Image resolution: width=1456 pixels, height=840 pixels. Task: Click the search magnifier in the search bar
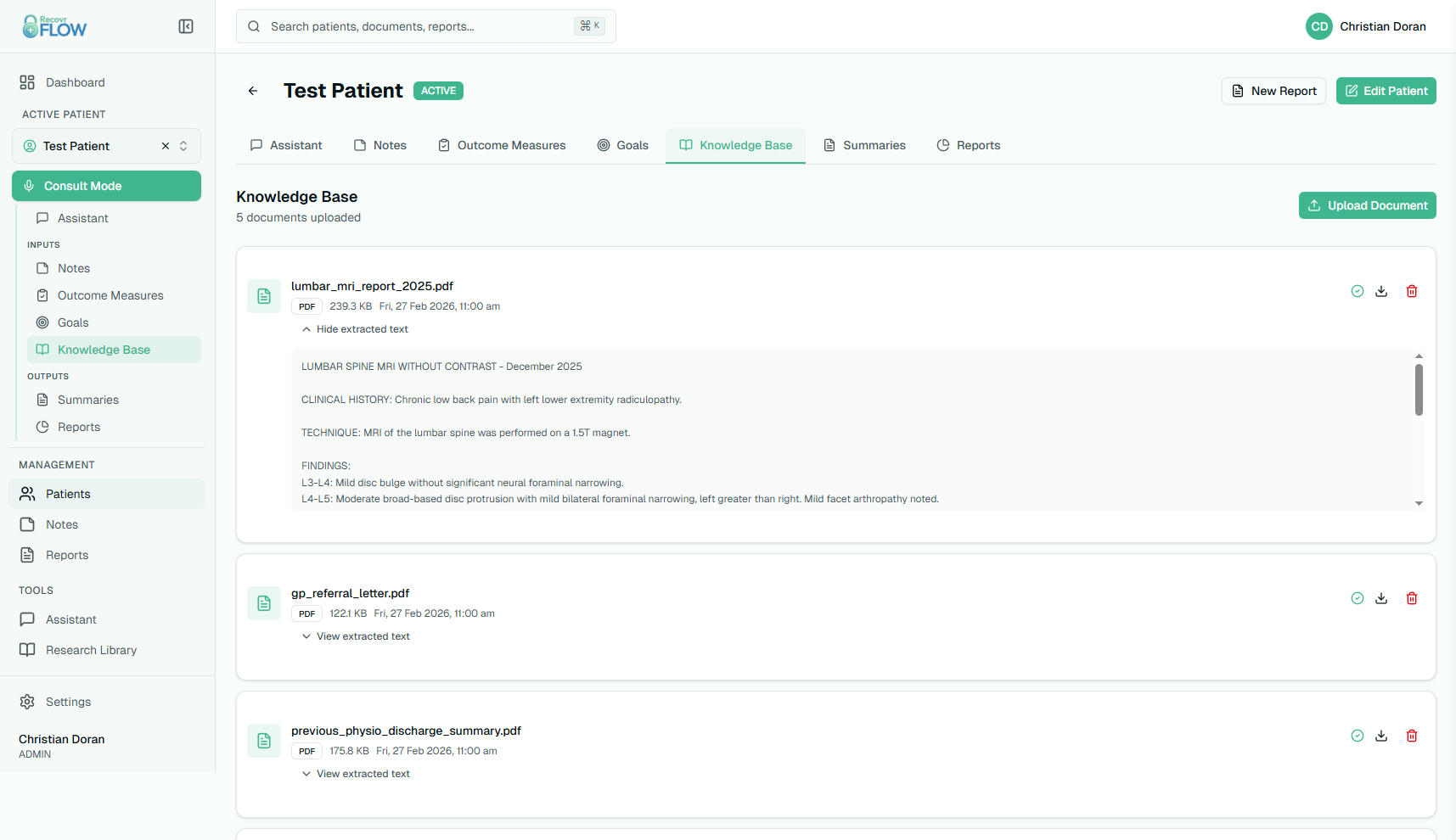point(253,26)
